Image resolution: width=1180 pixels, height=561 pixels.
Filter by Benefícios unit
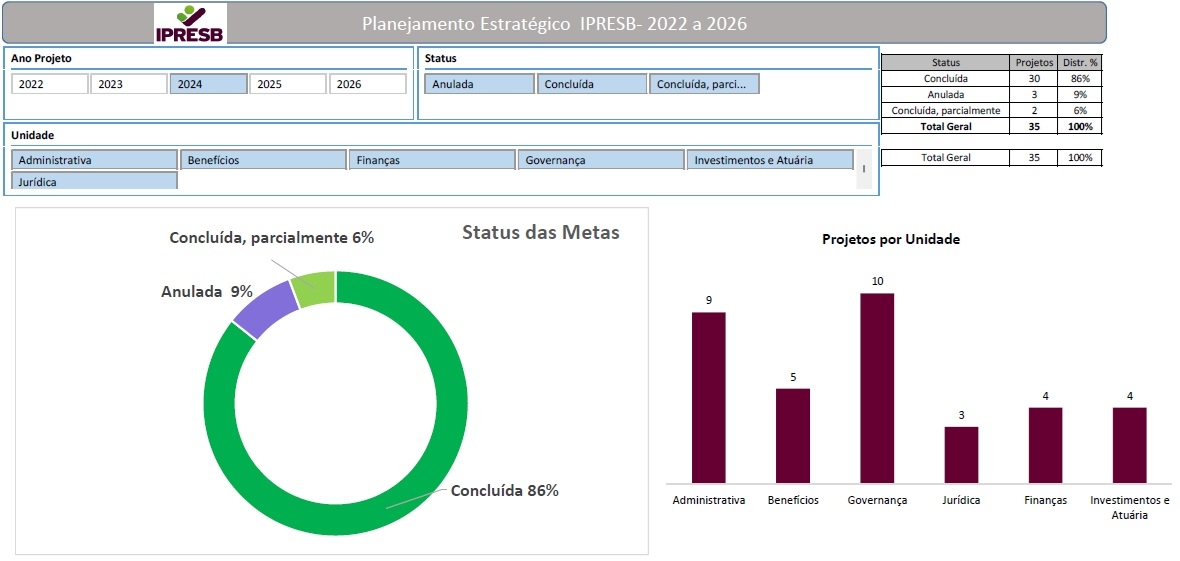click(x=263, y=160)
